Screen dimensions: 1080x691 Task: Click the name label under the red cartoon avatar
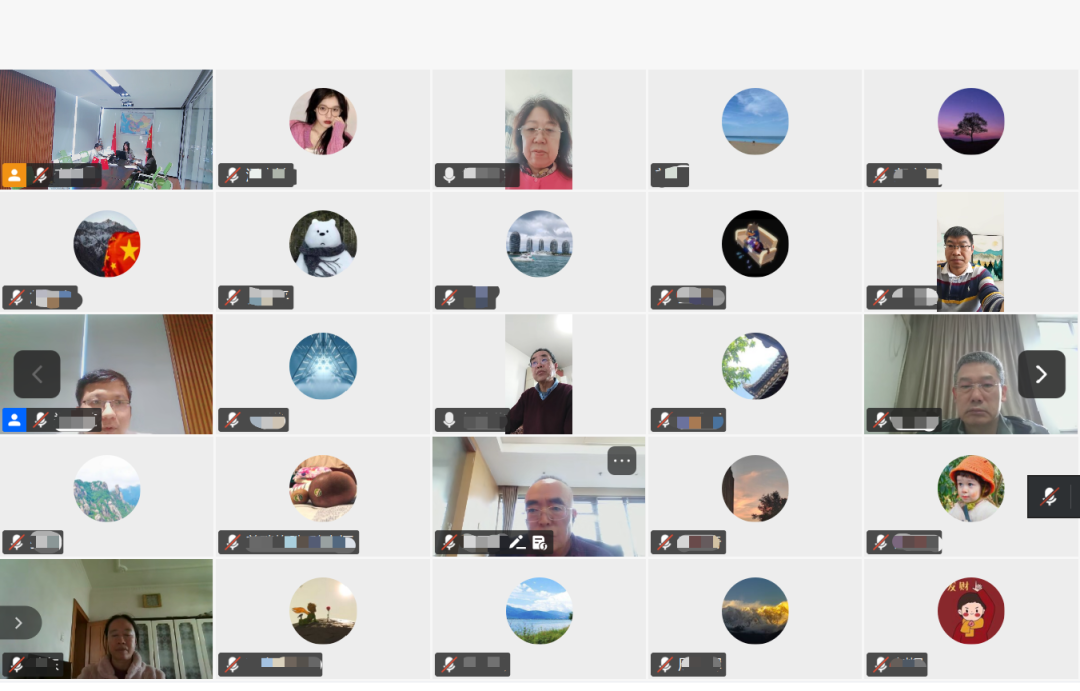click(907, 664)
